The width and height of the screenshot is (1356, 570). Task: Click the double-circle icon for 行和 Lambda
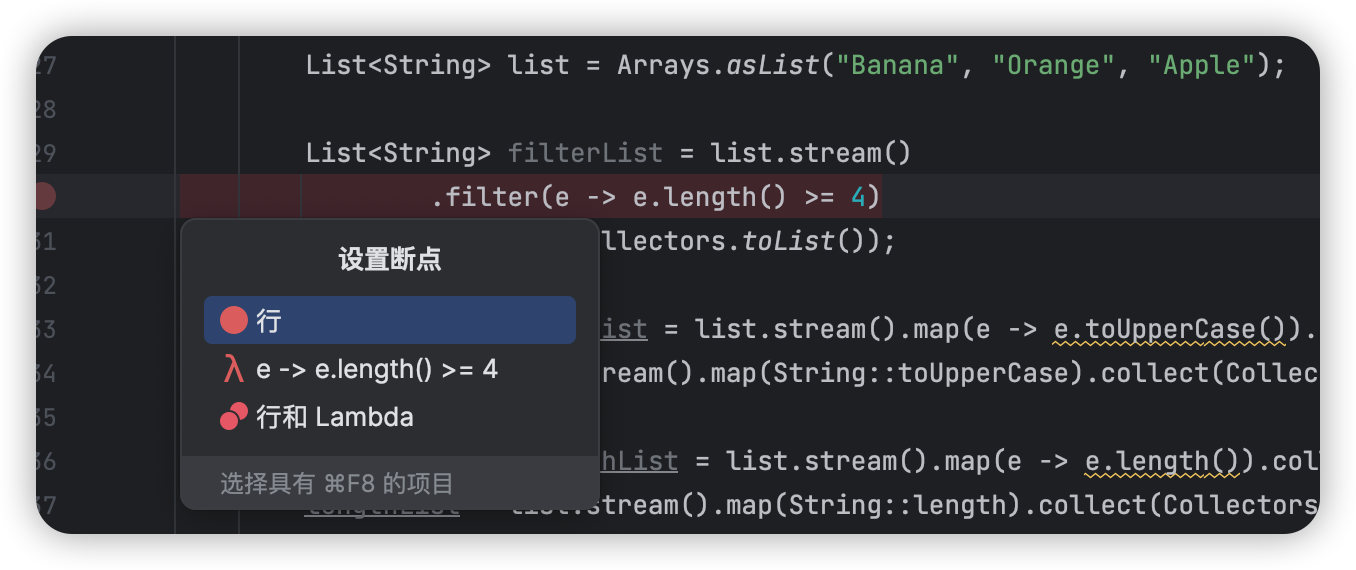(x=234, y=417)
